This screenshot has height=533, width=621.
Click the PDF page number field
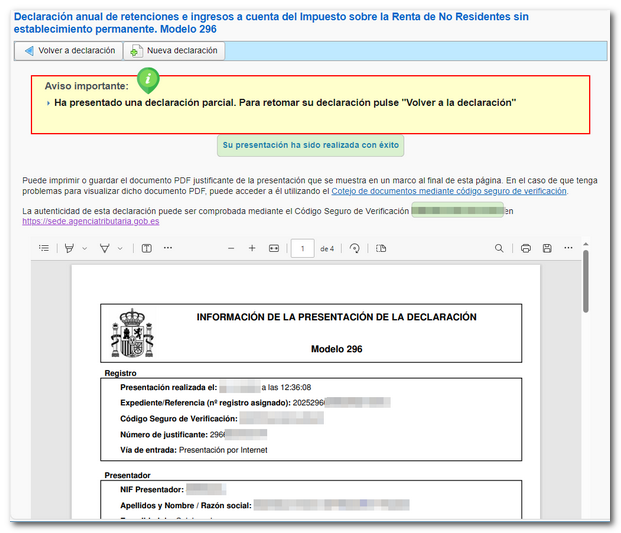pyautogui.click(x=302, y=248)
